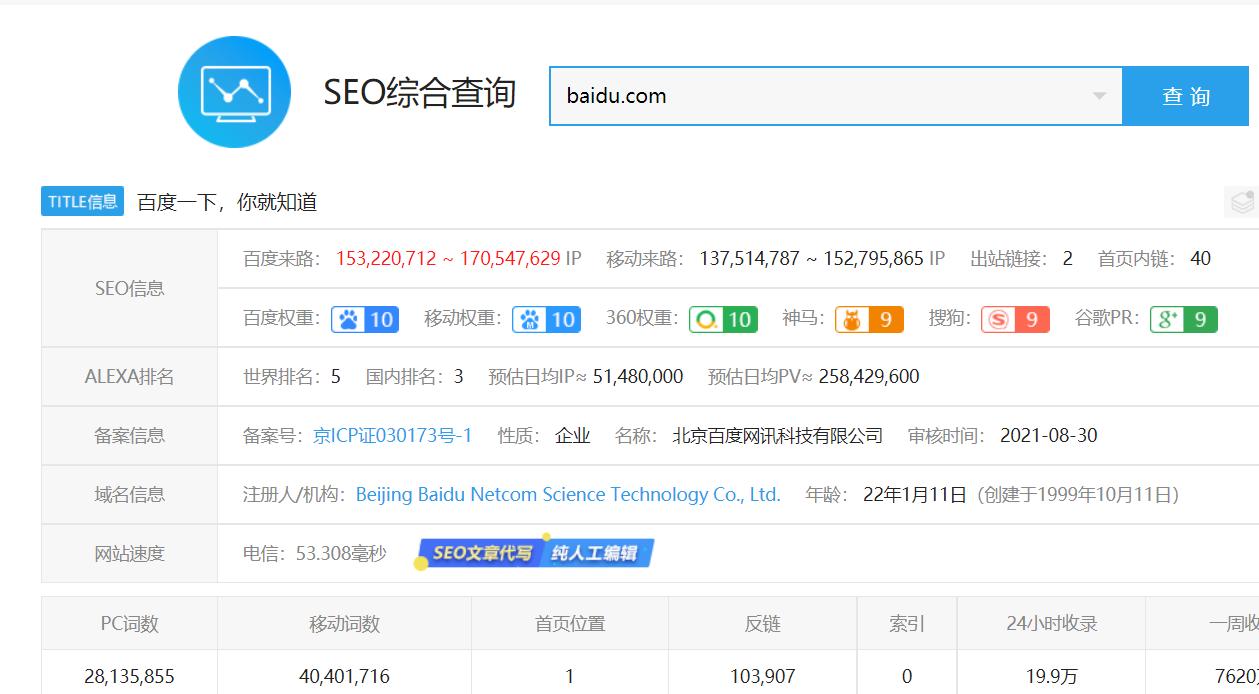Open the 京ICP证030173号-1 record link
Viewport: 1259px width, 694px height.
pyautogui.click(x=391, y=436)
